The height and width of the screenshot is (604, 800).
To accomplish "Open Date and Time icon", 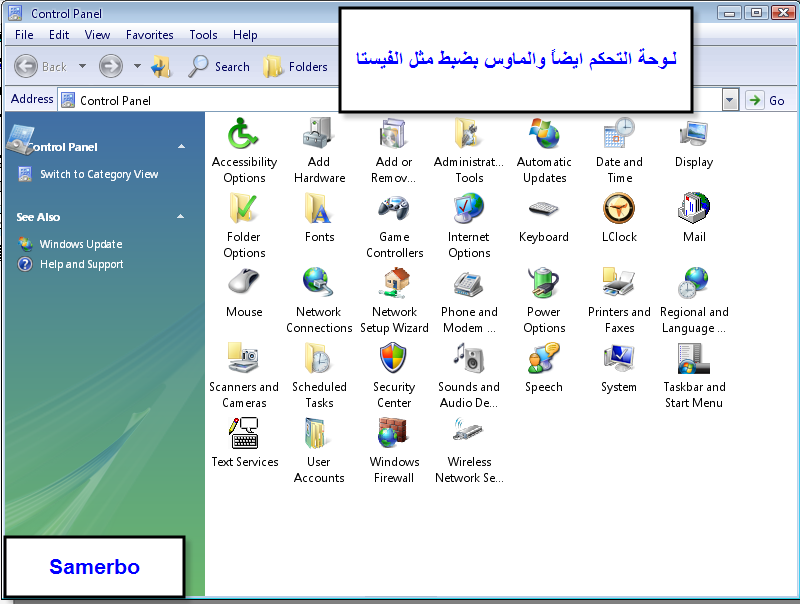I will tap(619, 134).
